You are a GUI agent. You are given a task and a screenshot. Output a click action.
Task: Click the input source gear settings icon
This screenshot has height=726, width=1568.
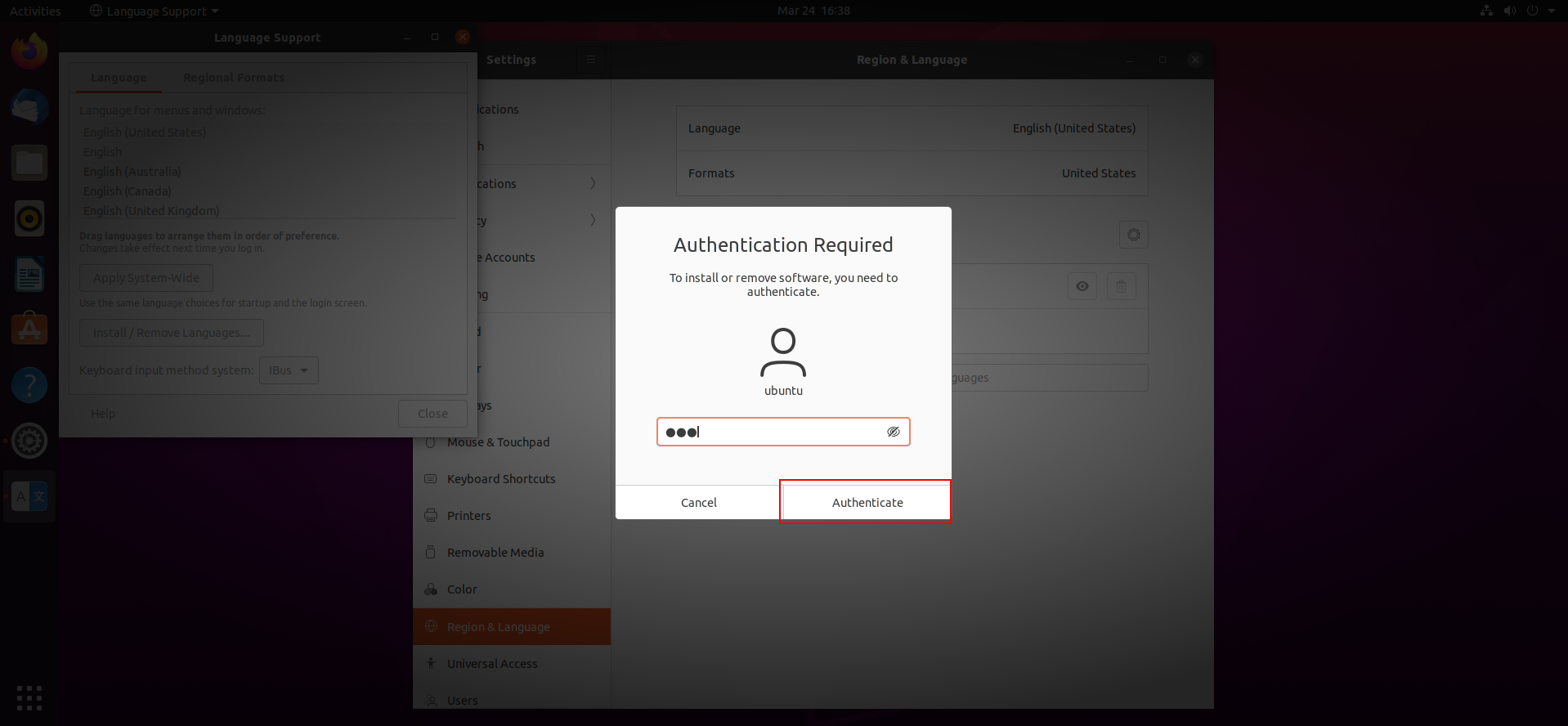point(1133,235)
